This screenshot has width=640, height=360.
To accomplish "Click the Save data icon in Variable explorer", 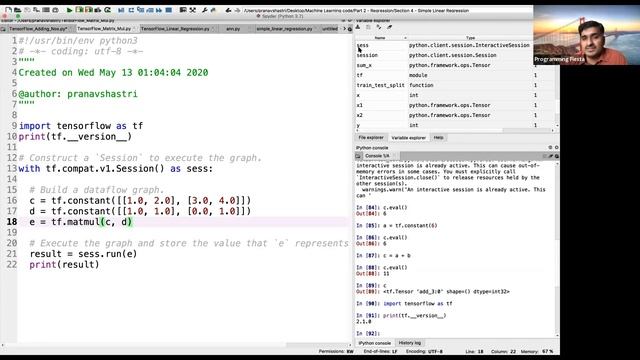I will click(x=368, y=27).
